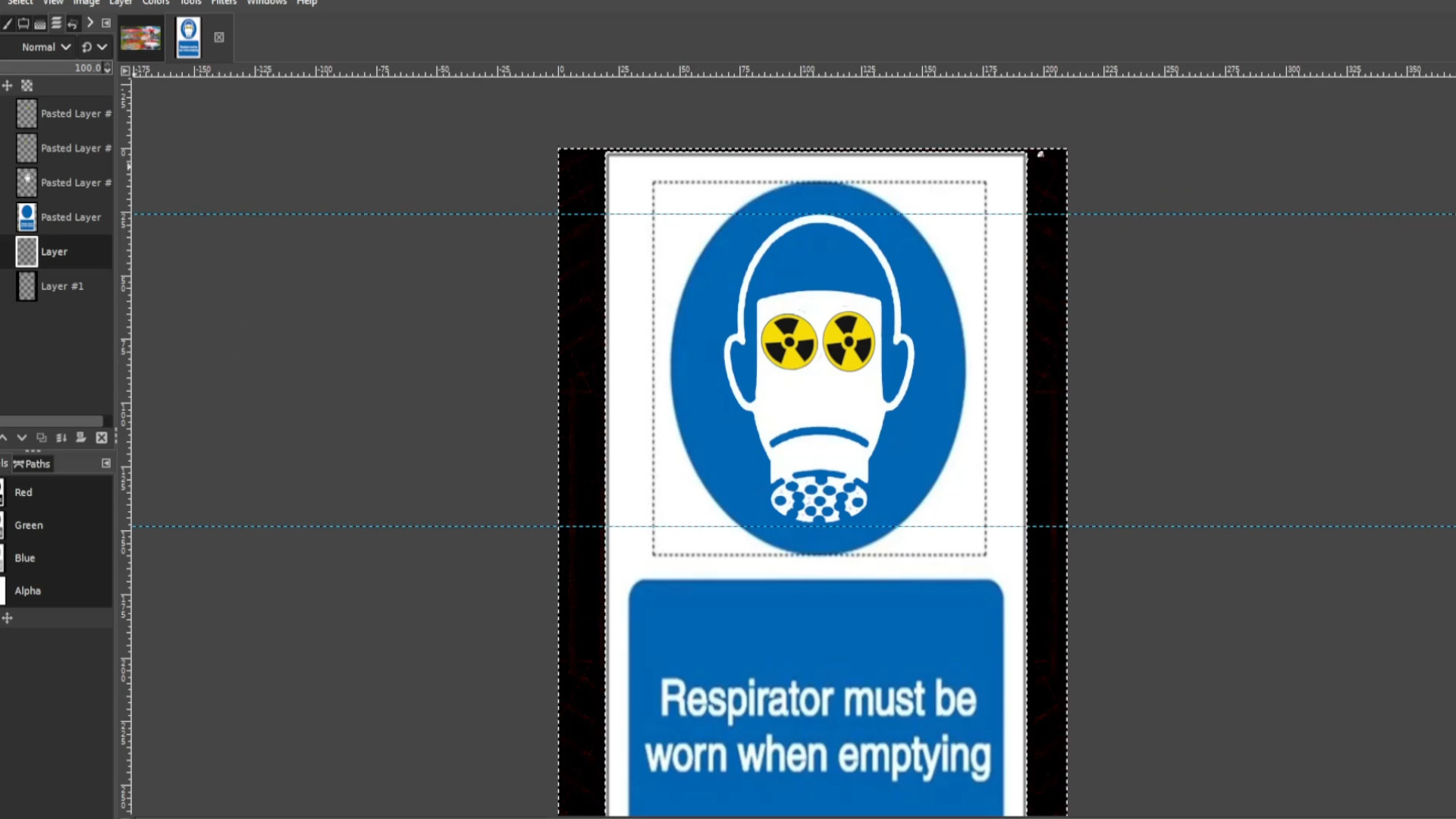Screen dimensions: 1456x819
Task: Open the Help menu
Action: coord(307,2)
